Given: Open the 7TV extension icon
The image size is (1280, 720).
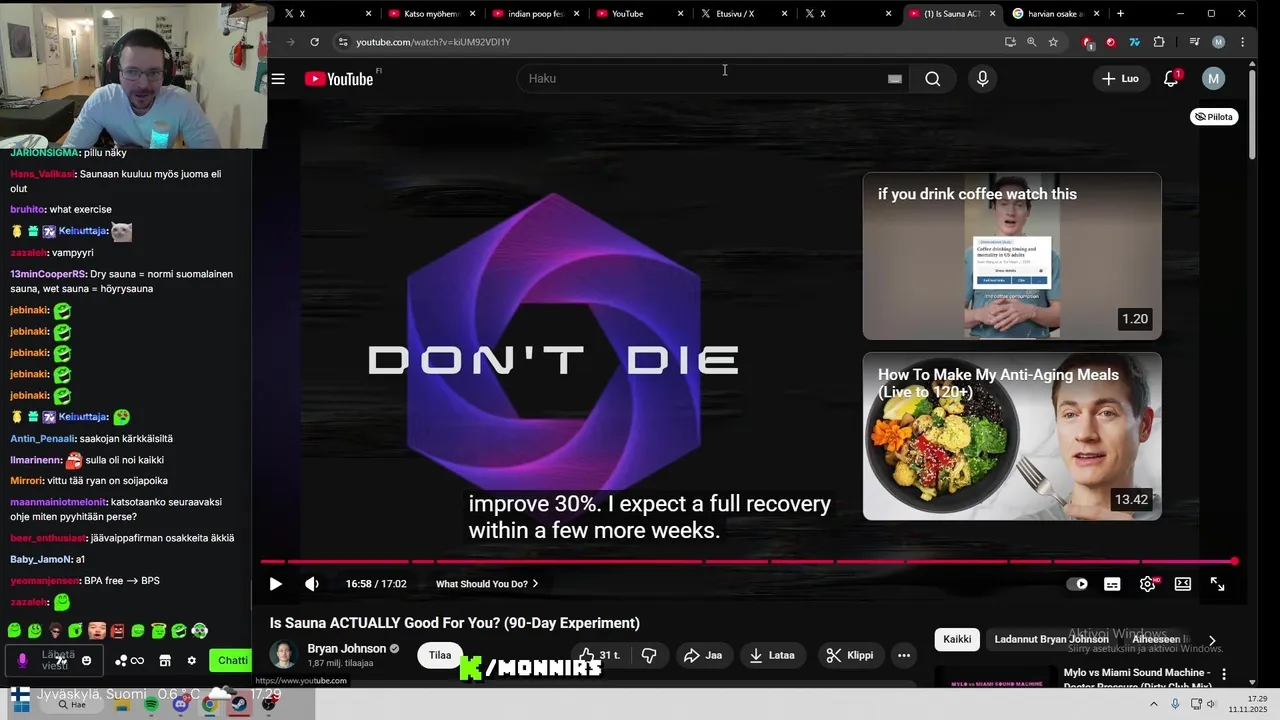Looking at the screenshot, I should pyautogui.click(x=1134, y=42).
